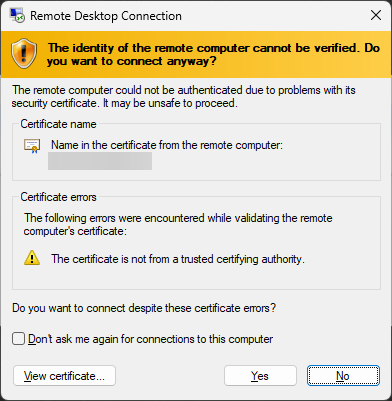
Task: Click the Certificate errors group label
Action: pos(58,197)
